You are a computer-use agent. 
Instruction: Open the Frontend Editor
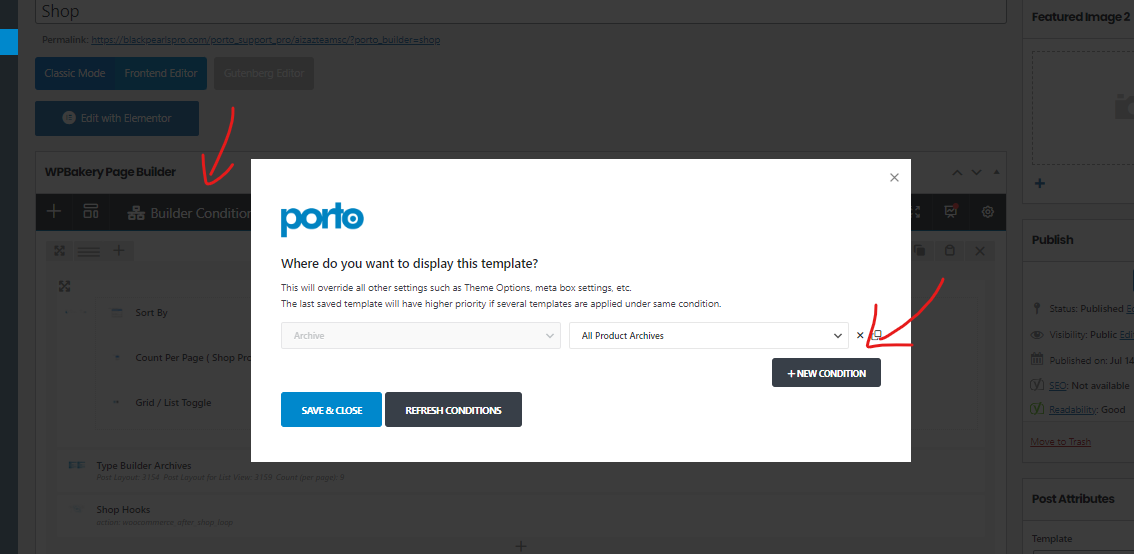point(161,73)
